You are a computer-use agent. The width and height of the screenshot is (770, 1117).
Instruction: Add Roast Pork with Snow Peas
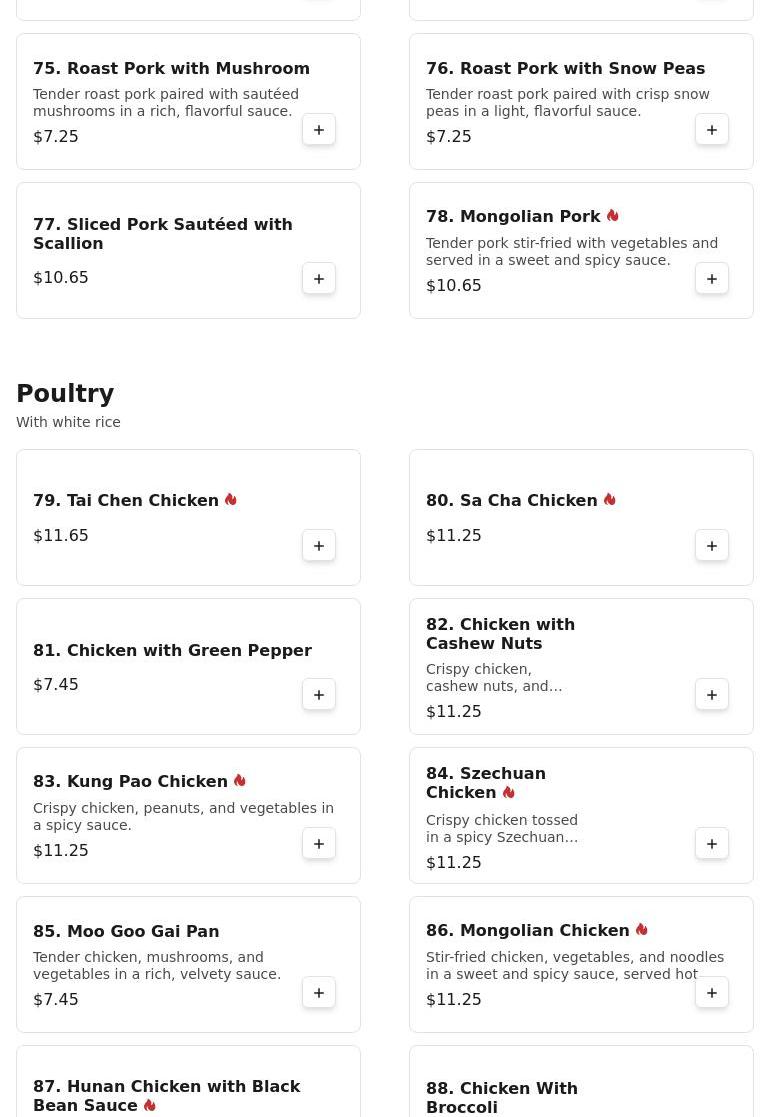pyautogui.click(x=712, y=130)
